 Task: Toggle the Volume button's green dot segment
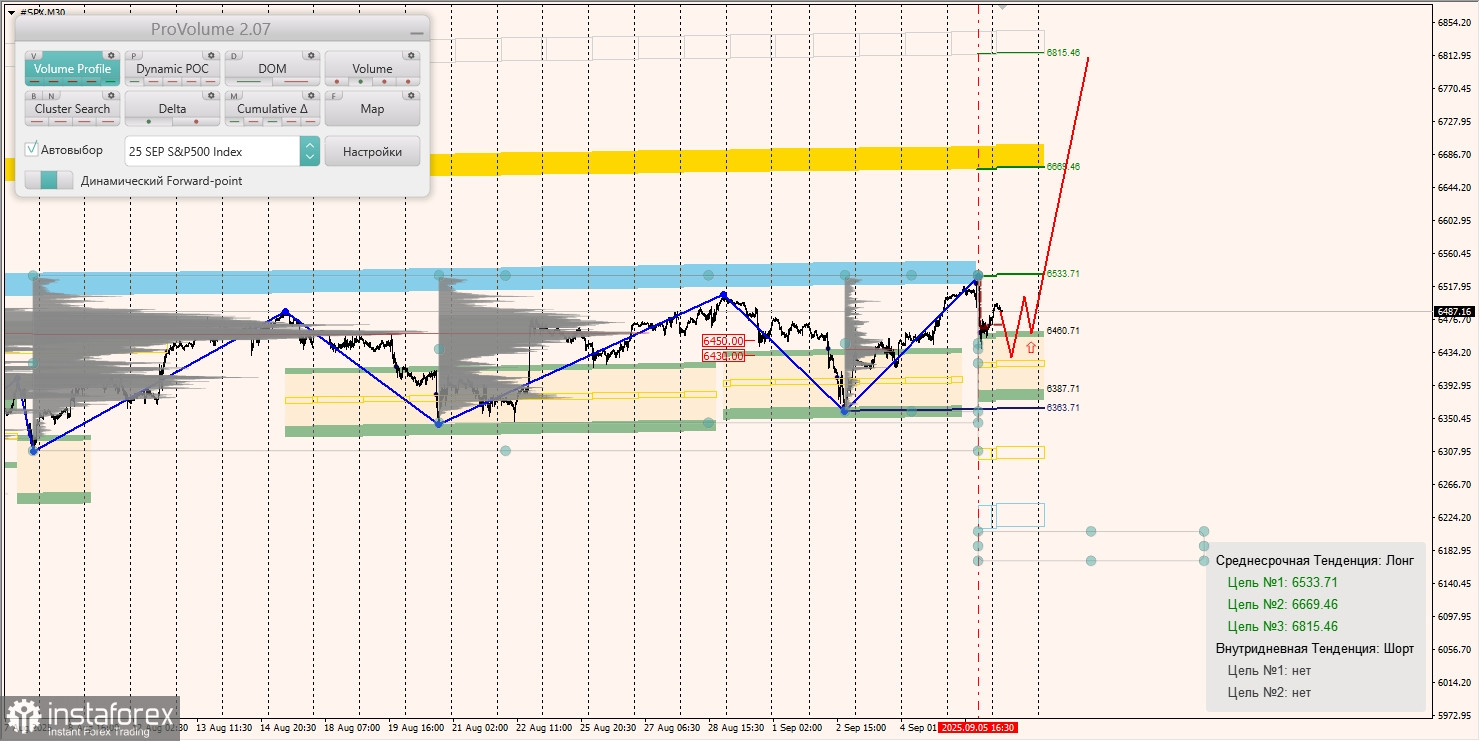pyautogui.click(x=360, y=81)
